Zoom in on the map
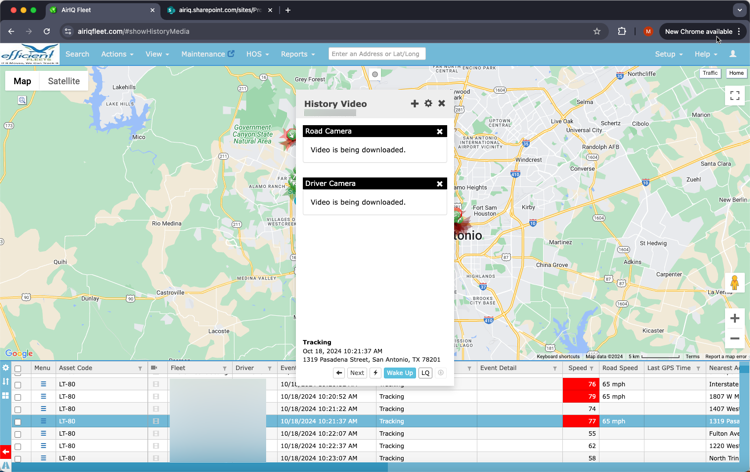Screen dimensions: 750x472 pyautogui.click(x=735, y=318)
